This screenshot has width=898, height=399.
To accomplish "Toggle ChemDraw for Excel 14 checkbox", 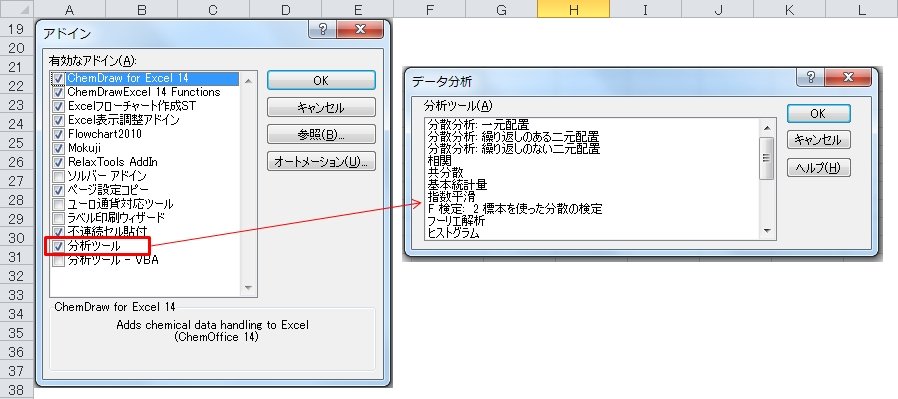I will (58, 78).
